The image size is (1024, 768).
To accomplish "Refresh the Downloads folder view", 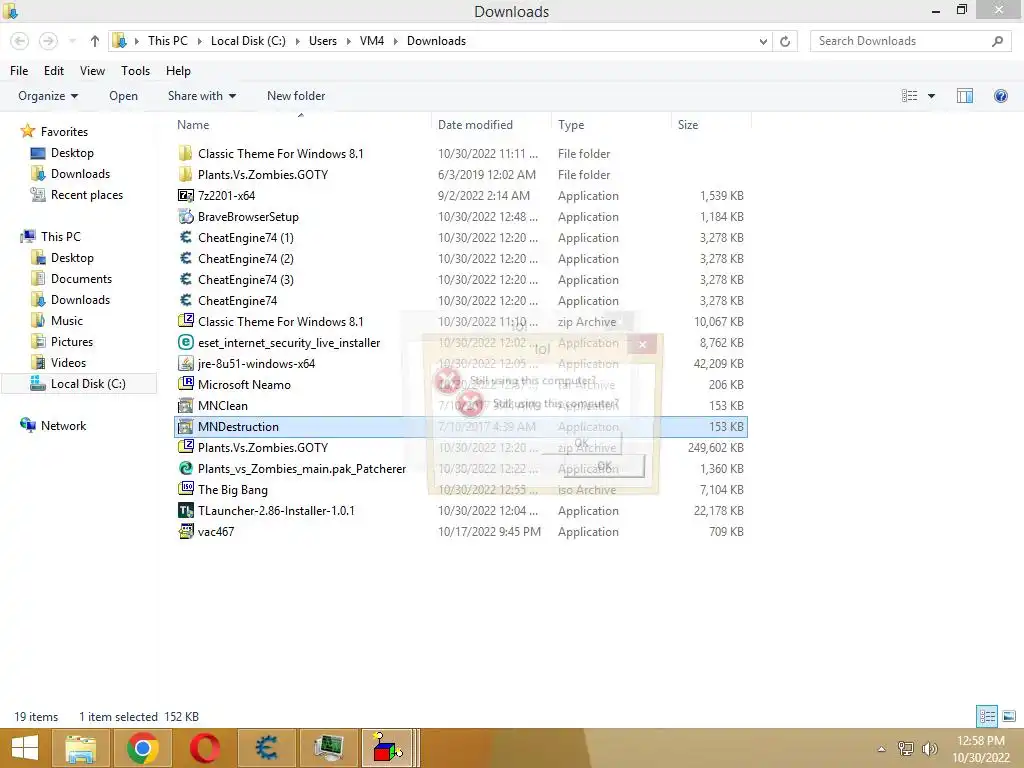I will [x=785, y=41].
